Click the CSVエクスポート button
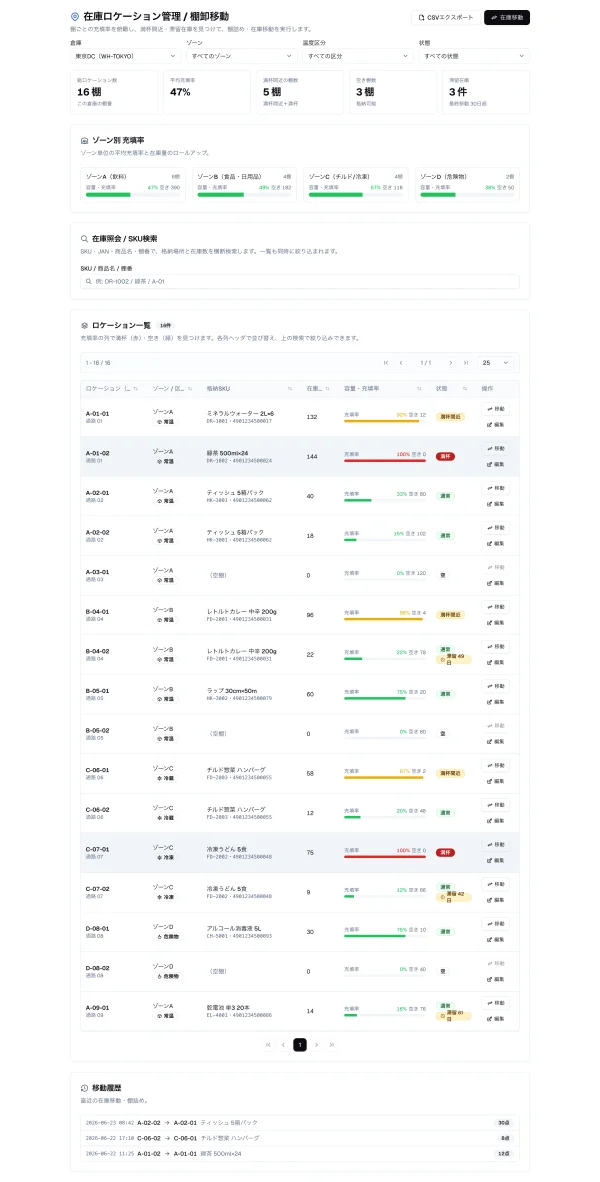600x1182 pixels. (x=445, y=17)
